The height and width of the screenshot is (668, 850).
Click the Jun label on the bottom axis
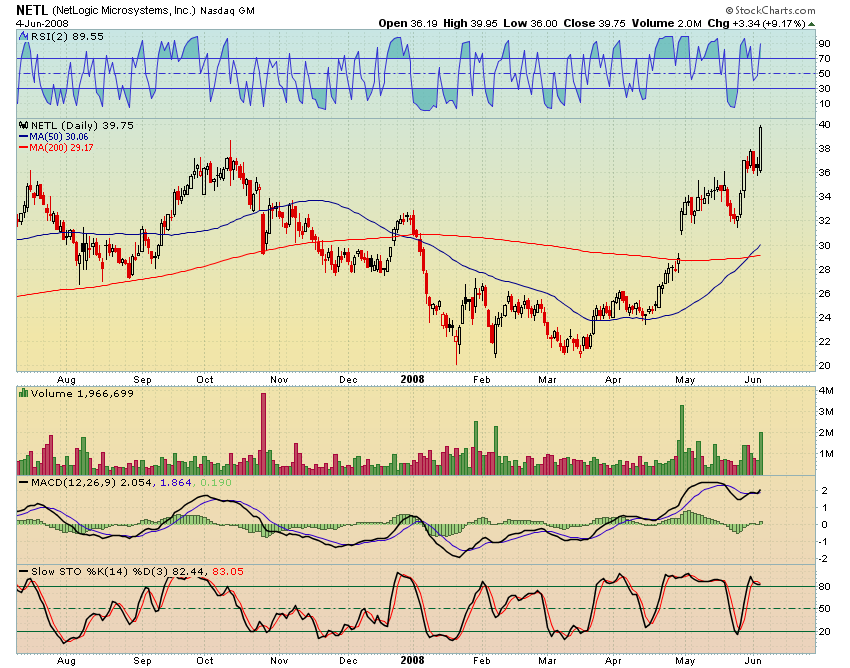[753, 660]
